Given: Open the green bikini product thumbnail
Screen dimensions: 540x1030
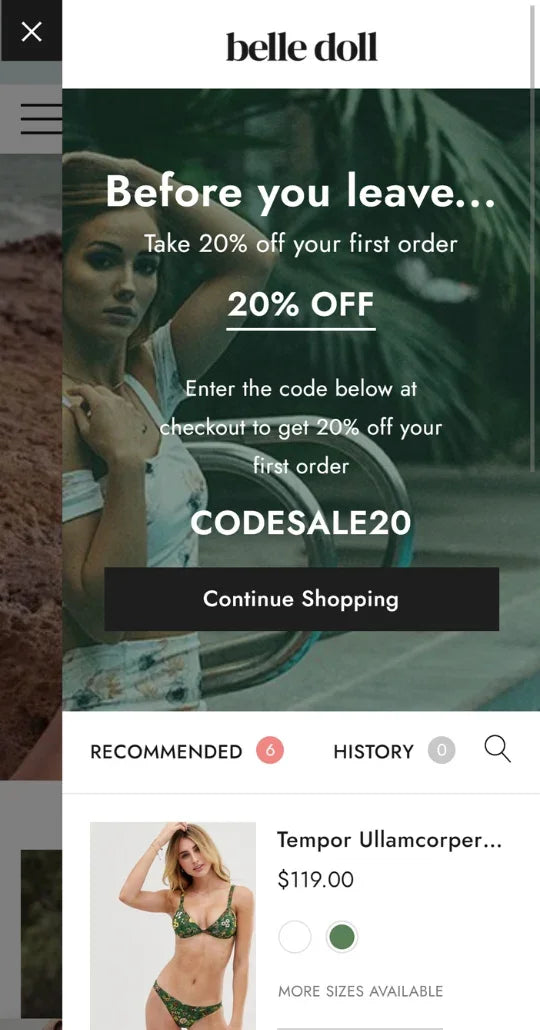Looking at the screenshot, I should (x=173, y=926).
